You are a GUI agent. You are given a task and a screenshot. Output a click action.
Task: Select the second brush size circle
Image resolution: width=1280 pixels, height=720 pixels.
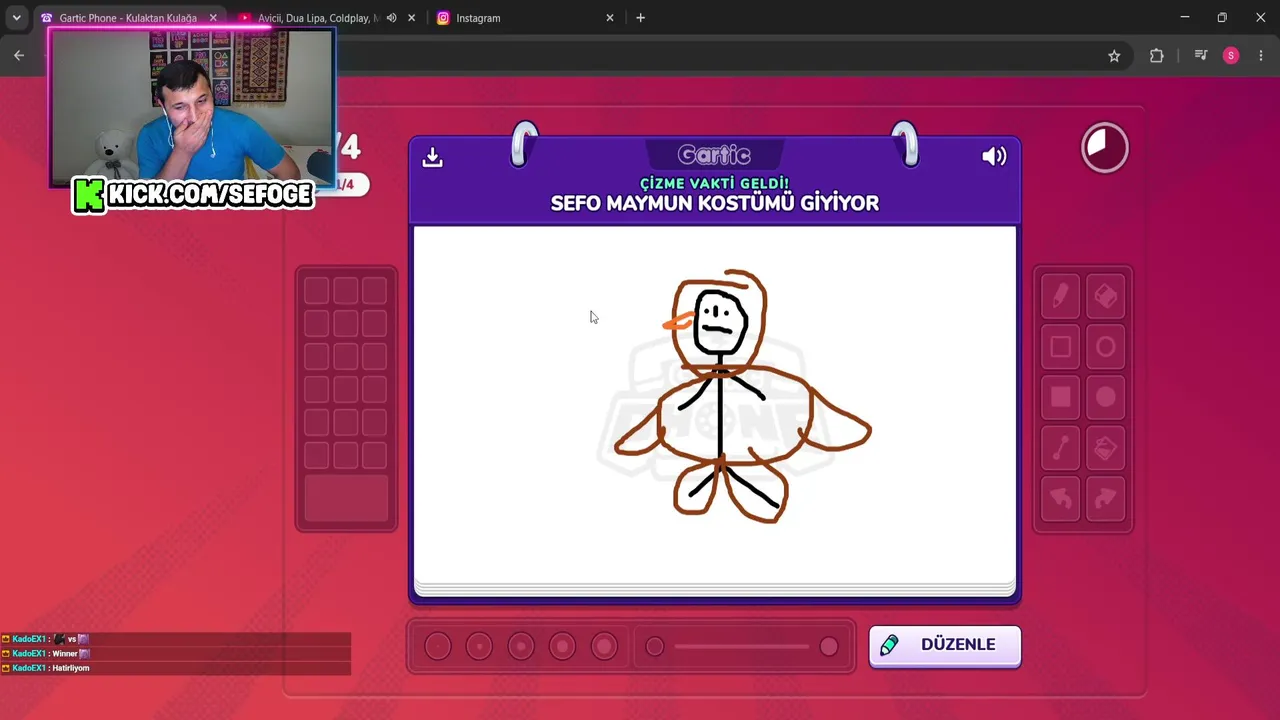tap(479, 647)
